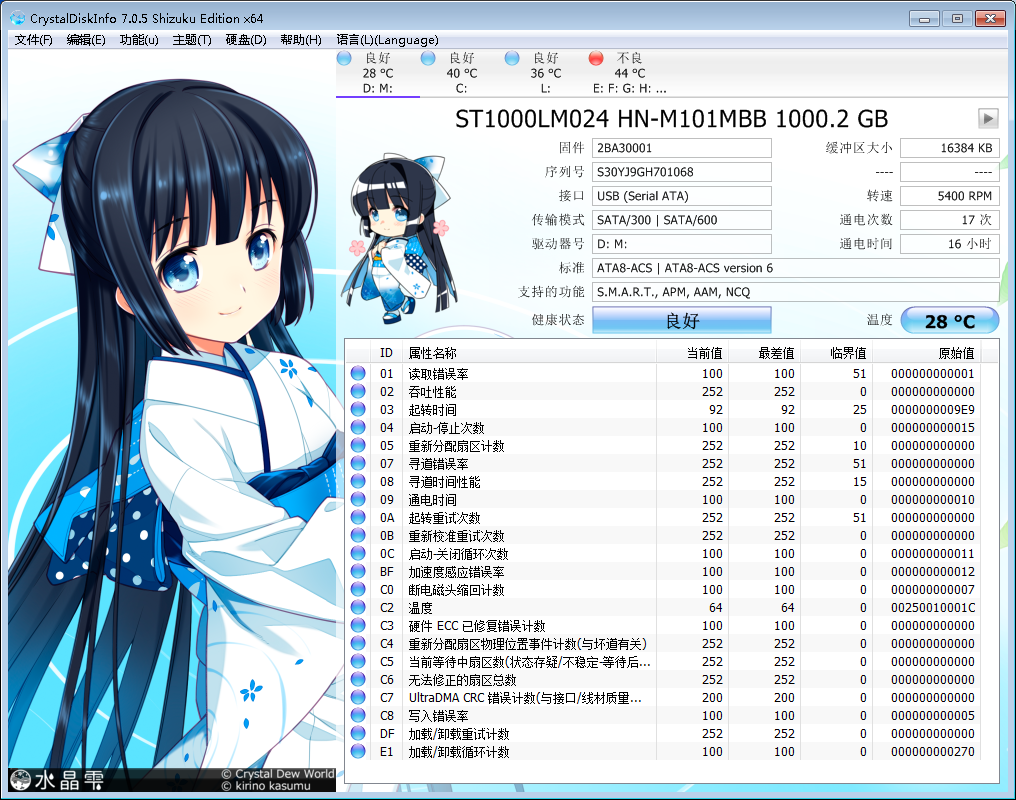The image size is (1016, 800).
Task: Click the 当前值 column header
Action: [693, 353]
